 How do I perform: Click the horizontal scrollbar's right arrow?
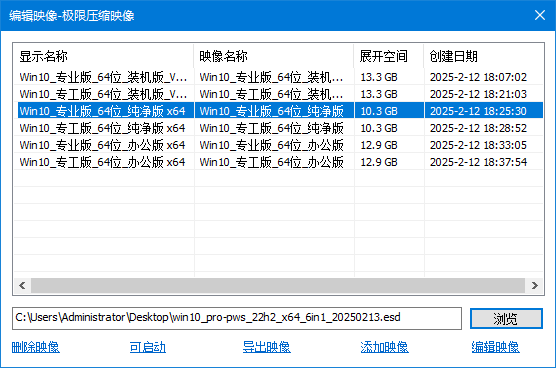(x=535, y=285)
